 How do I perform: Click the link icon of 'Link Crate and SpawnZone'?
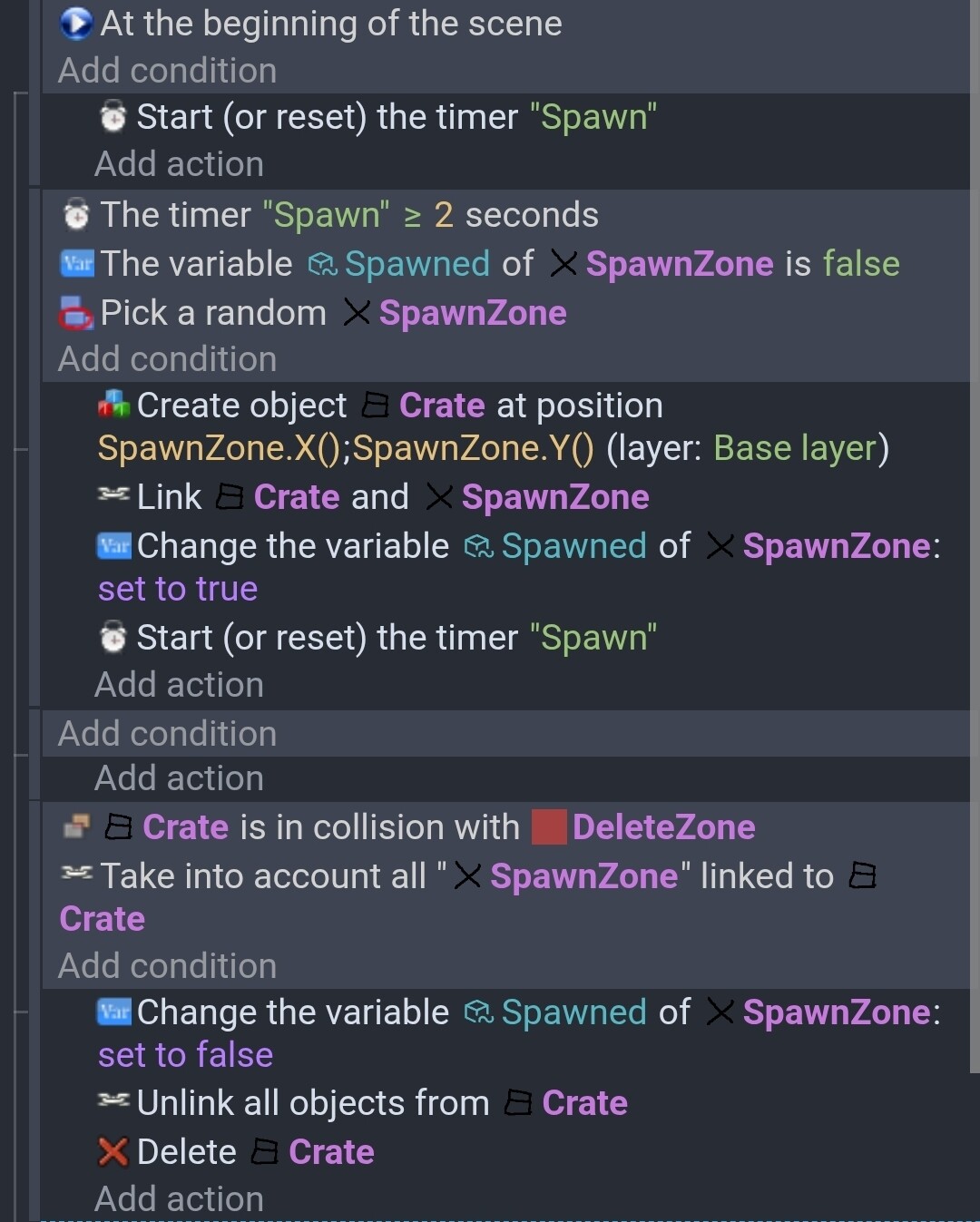click(113, 495)
